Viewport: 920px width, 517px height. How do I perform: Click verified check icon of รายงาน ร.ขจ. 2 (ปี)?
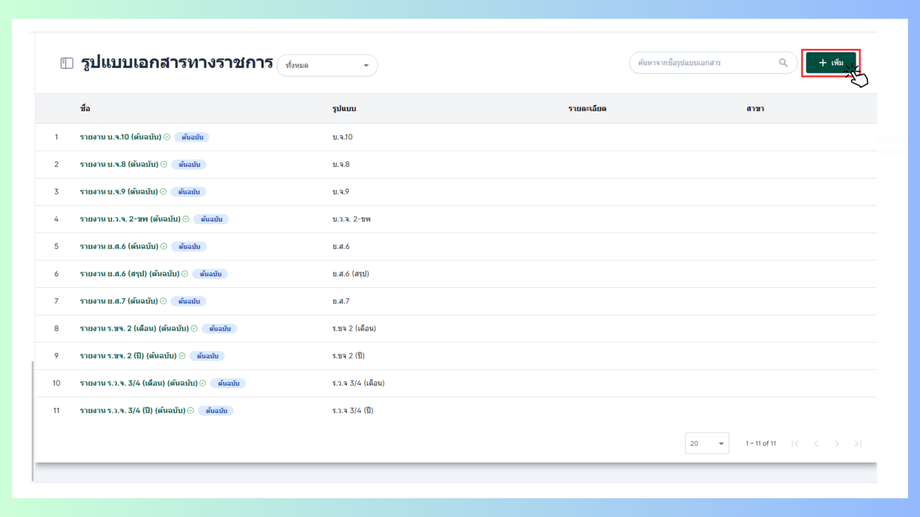click(x=182, y=356)
